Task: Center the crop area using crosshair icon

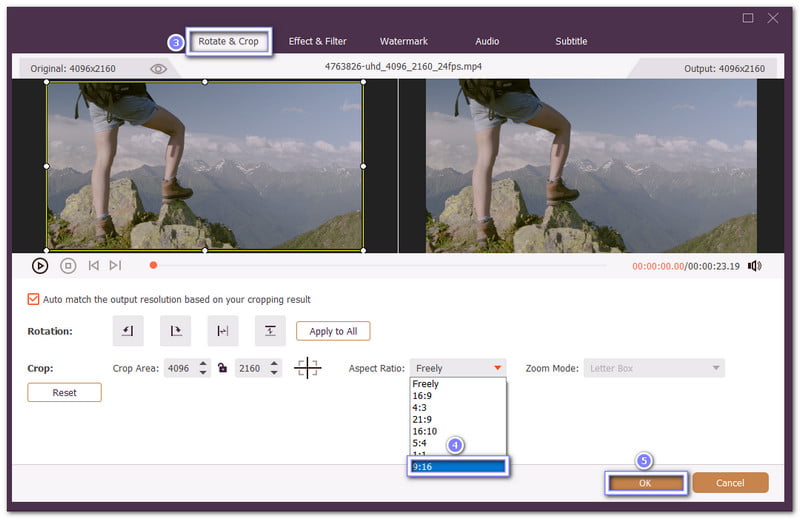Action: pos(308,368)
